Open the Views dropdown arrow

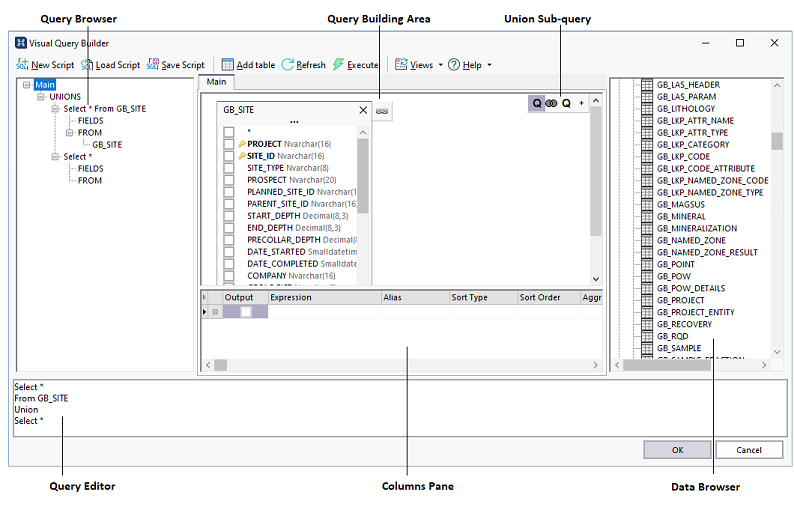[441, 65]
